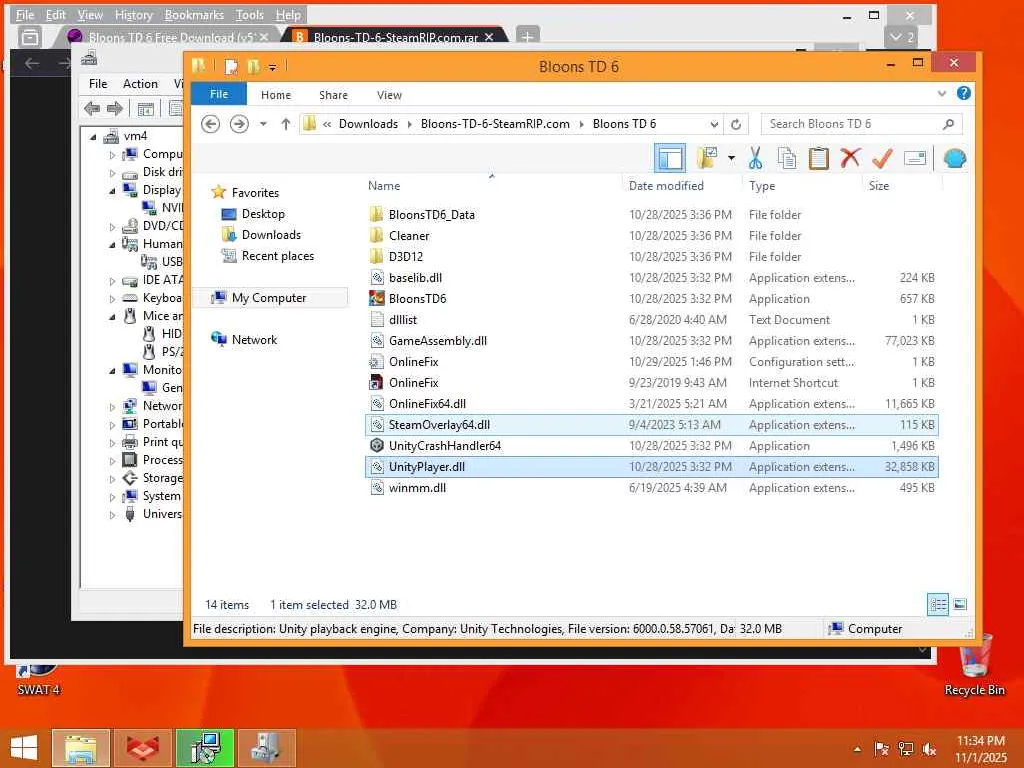The height and width of the screenshot is (768, 1024).
Task: Open recent locations dropdown arrow
Action: point(263,123)
